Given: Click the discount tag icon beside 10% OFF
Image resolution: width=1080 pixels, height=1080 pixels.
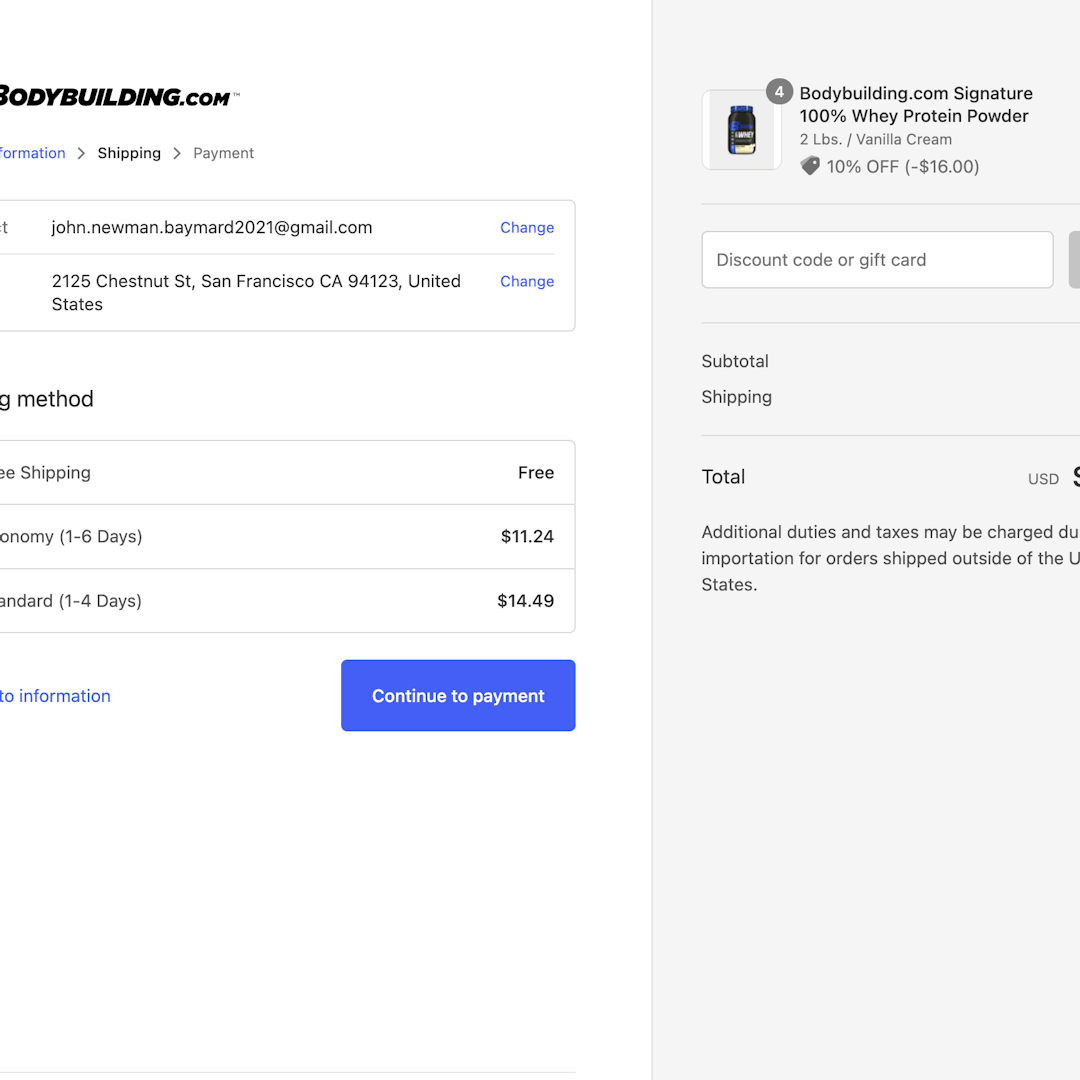Looking at the screenshot, I should (x=809, y=166).
